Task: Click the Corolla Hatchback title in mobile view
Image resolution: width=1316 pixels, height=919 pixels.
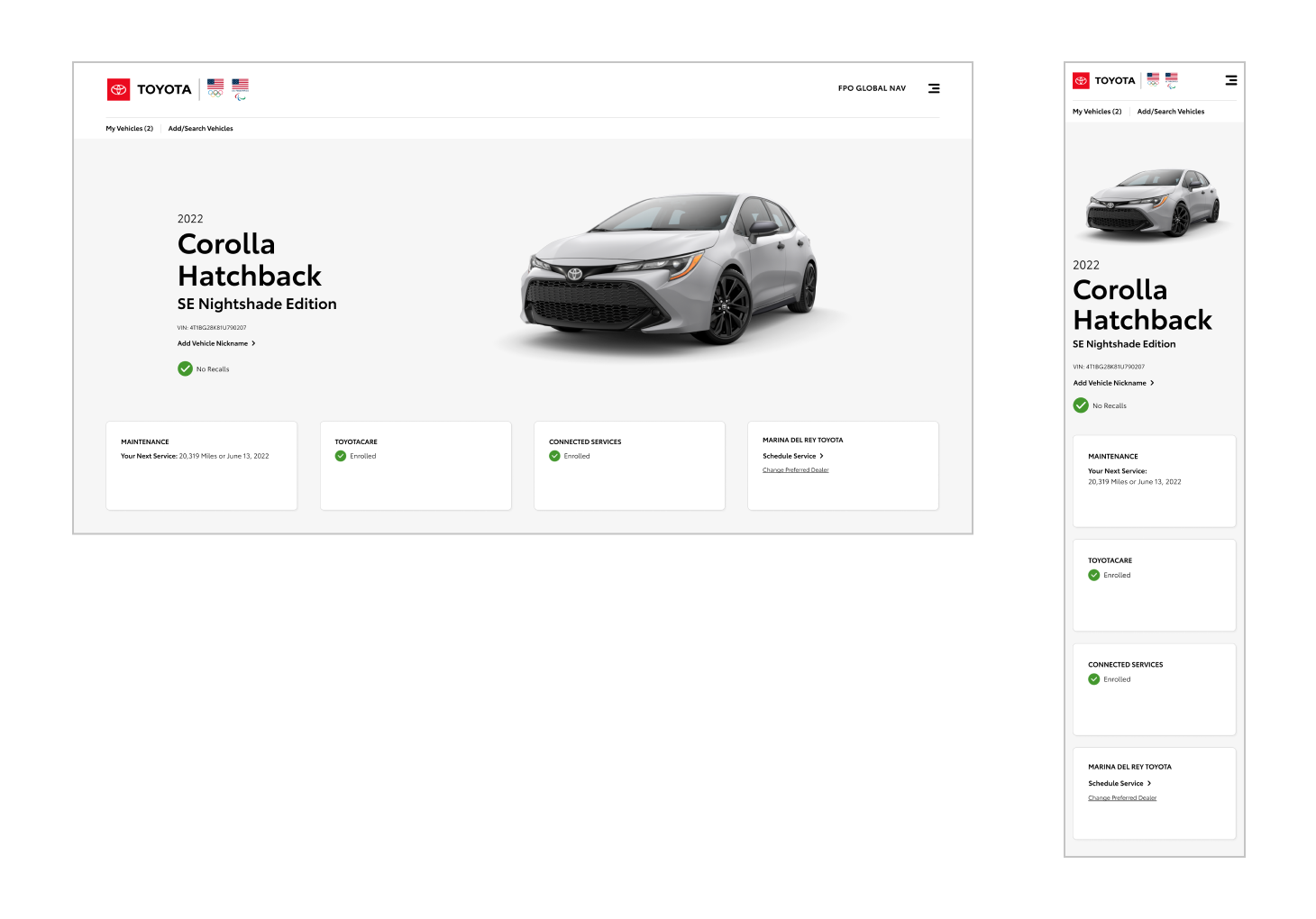Action: point(1142,305)
